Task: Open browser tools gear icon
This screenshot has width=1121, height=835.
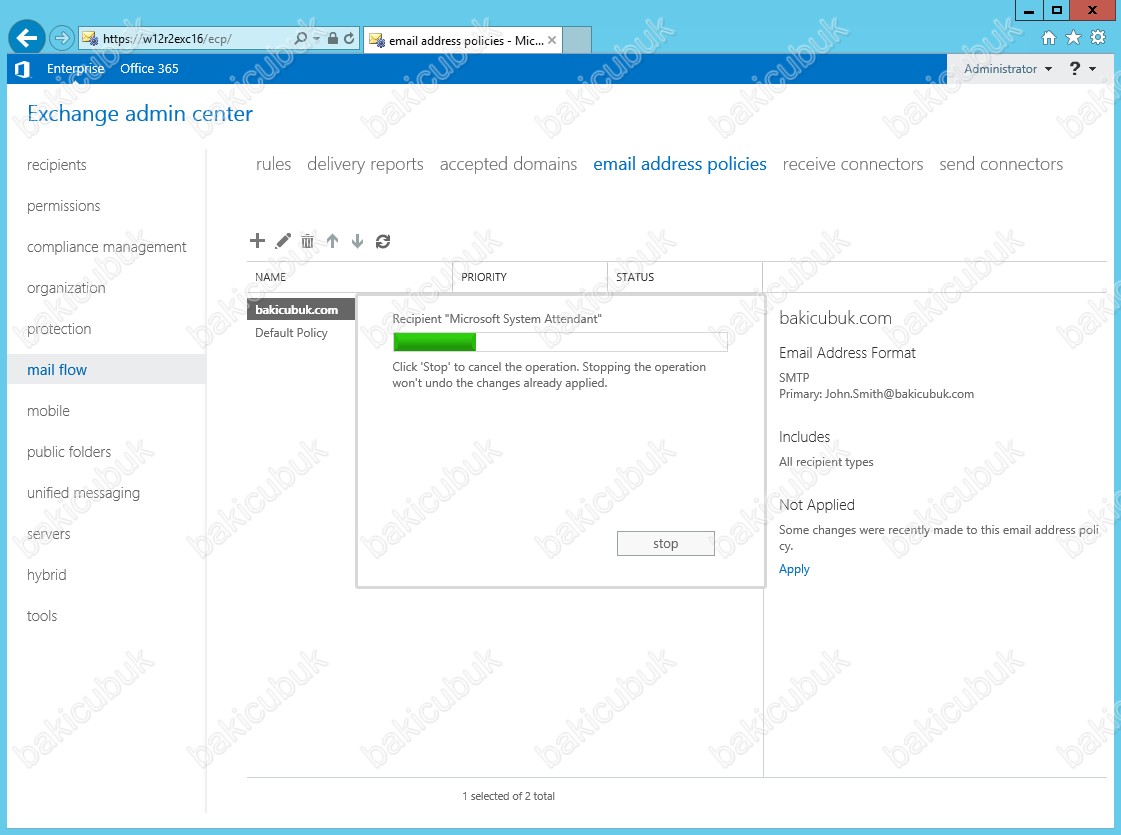Action: [1098, 38]
